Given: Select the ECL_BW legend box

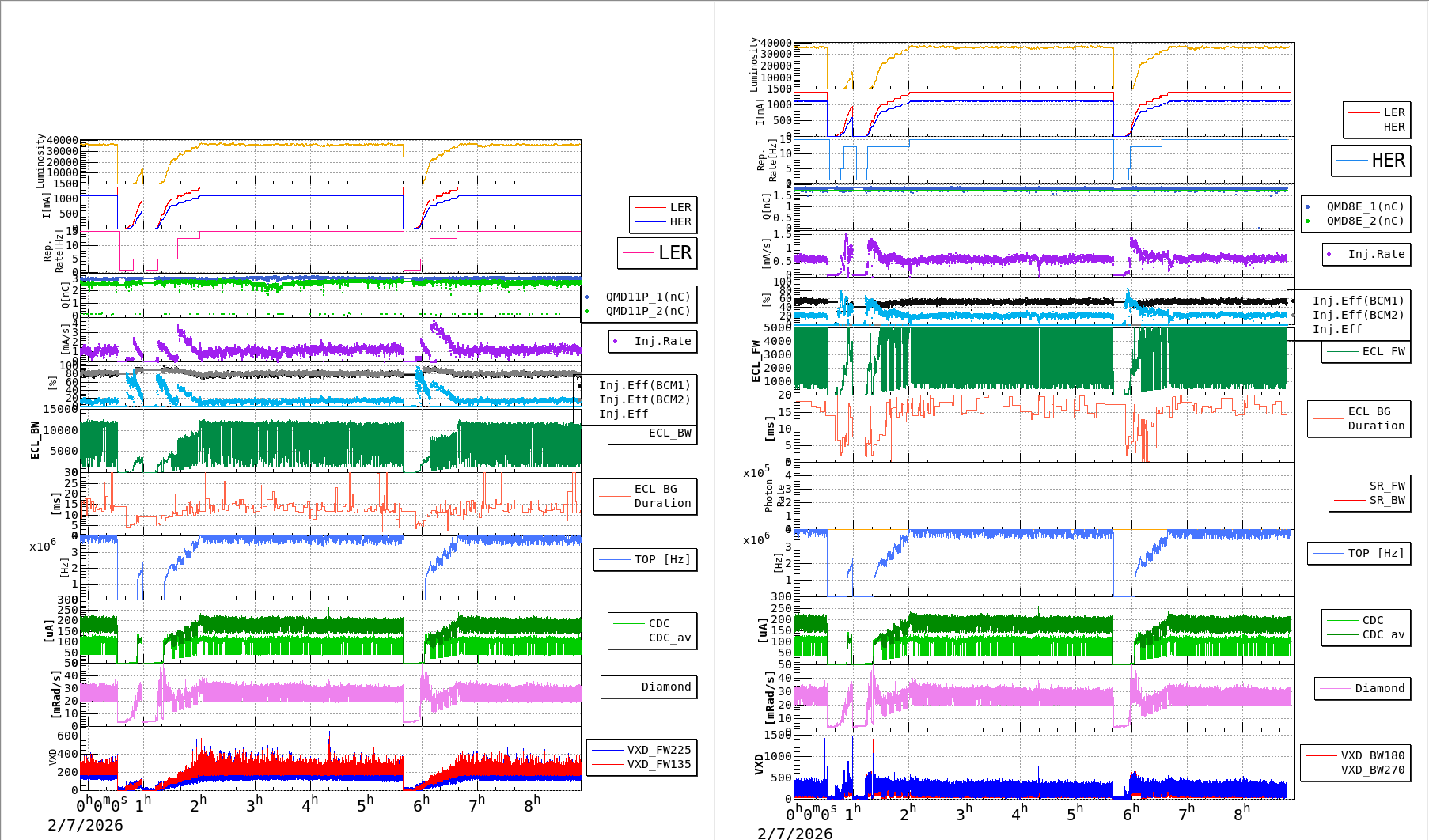Looking at the screenshot, I should [653, 433].
